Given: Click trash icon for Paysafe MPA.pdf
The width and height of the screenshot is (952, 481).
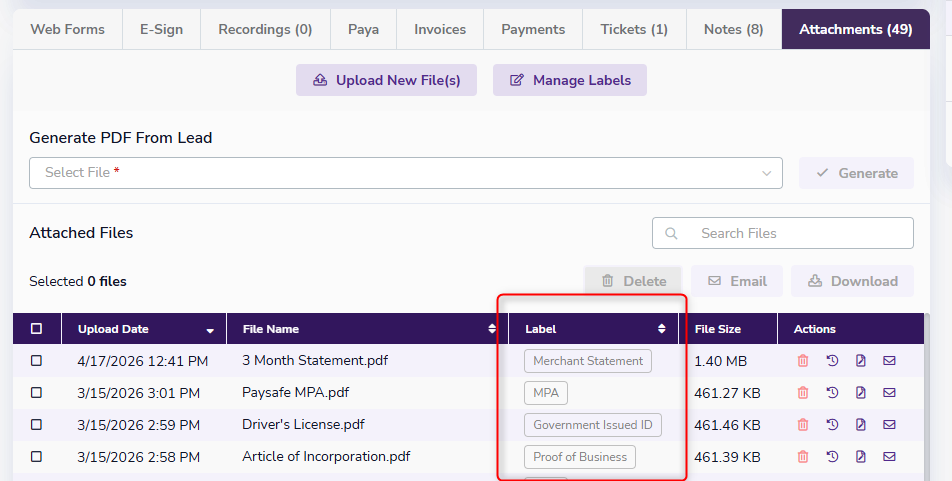Looking at the screenshot, I should click(x=803, y=392).
